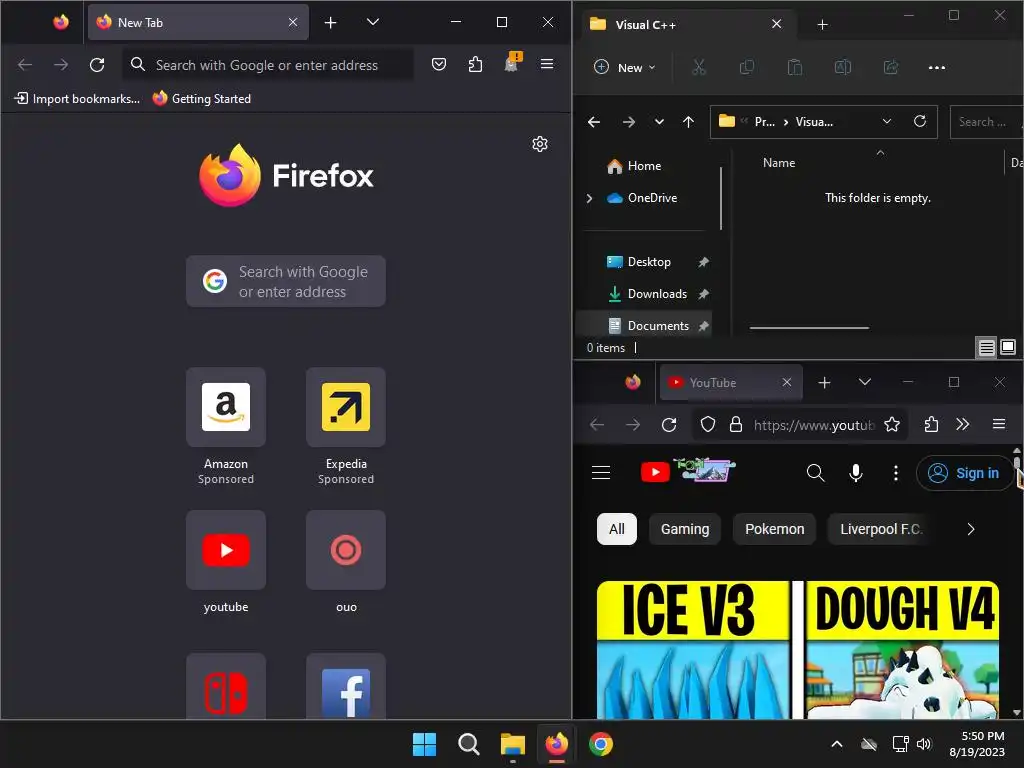Open the hamburger application menu in left Firefox

pos(547,64)
